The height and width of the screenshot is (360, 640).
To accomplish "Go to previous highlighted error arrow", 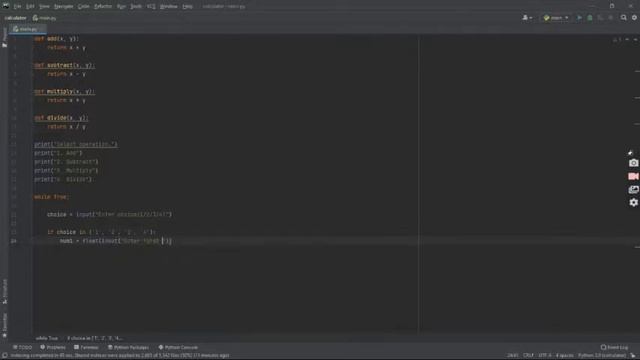I will [627, 40].
